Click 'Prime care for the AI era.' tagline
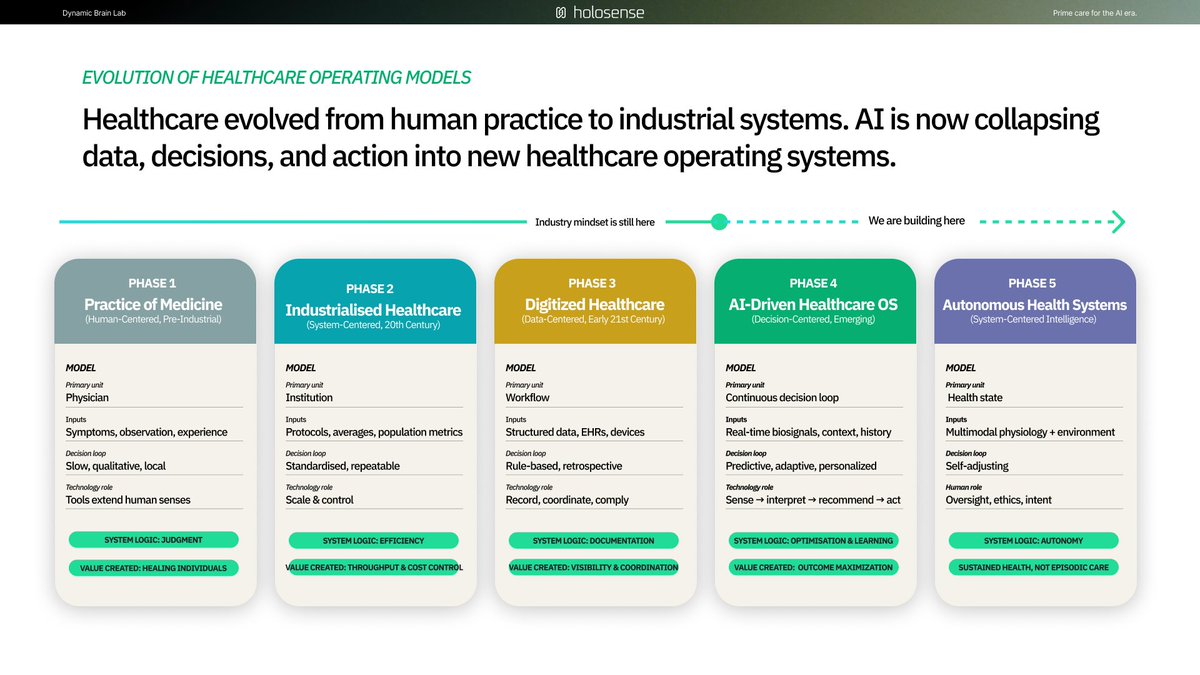This screenshot has height=675, width=1200. click(1096, 13)
